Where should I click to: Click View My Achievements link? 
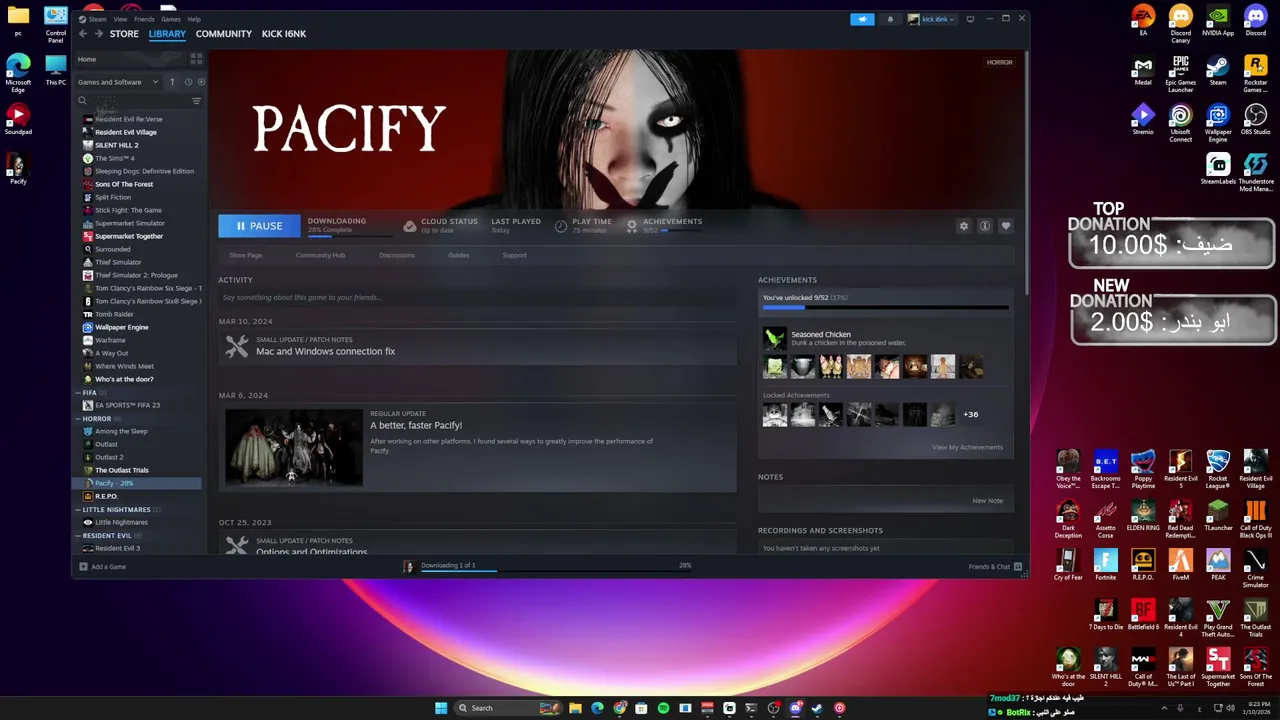[967, 447]
